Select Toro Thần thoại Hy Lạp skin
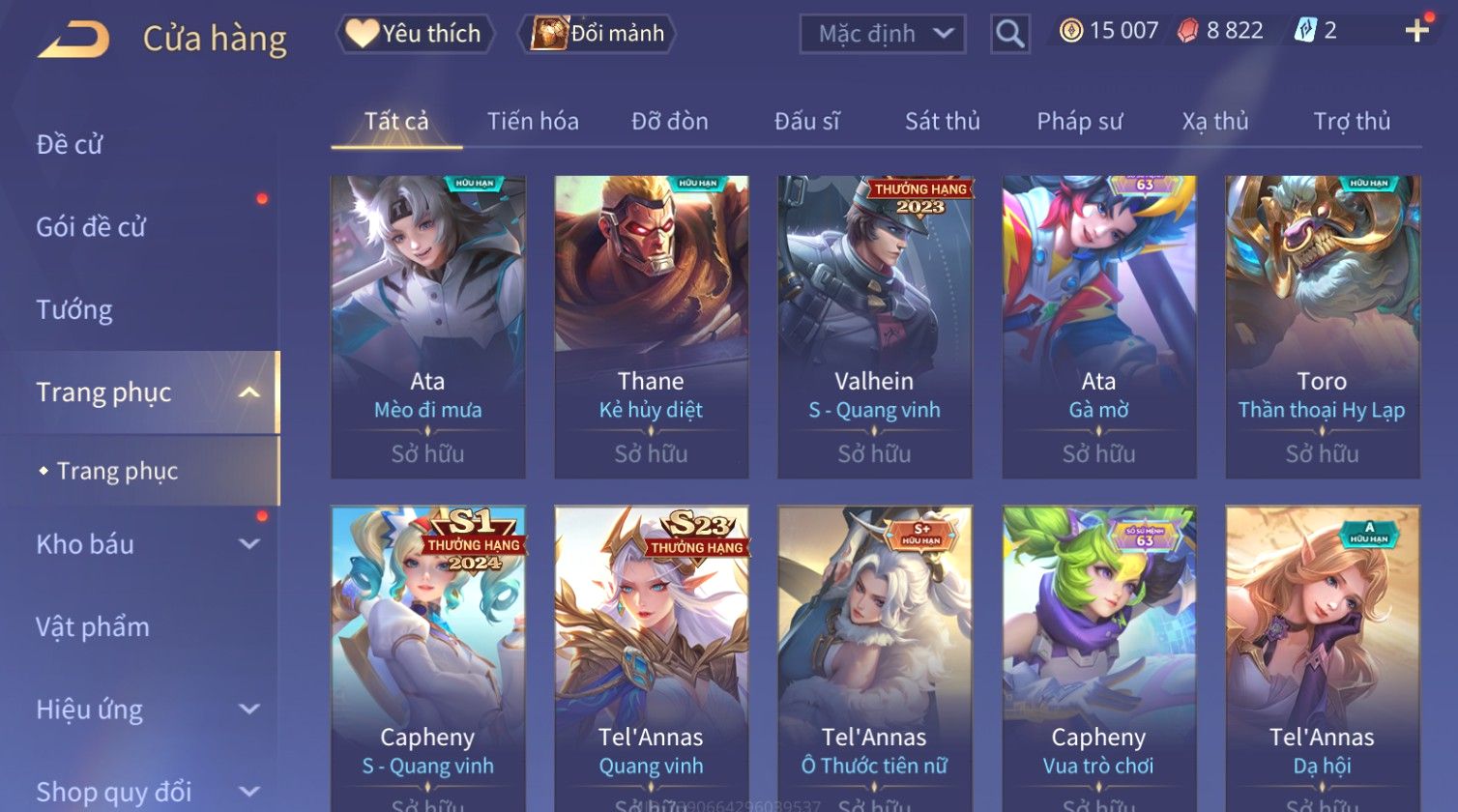 [1322, 327]
